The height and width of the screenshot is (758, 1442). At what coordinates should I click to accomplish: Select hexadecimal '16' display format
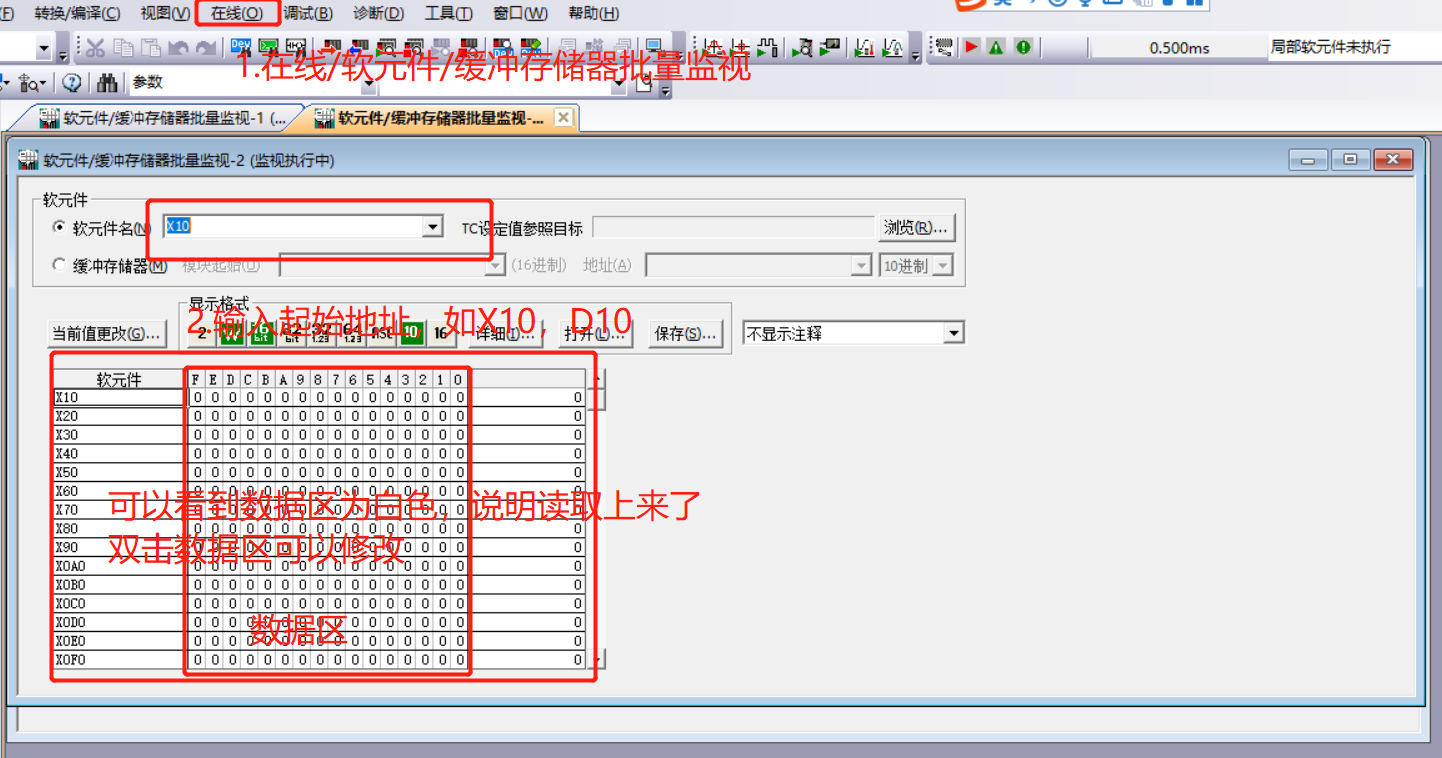[x=441, y=334]
